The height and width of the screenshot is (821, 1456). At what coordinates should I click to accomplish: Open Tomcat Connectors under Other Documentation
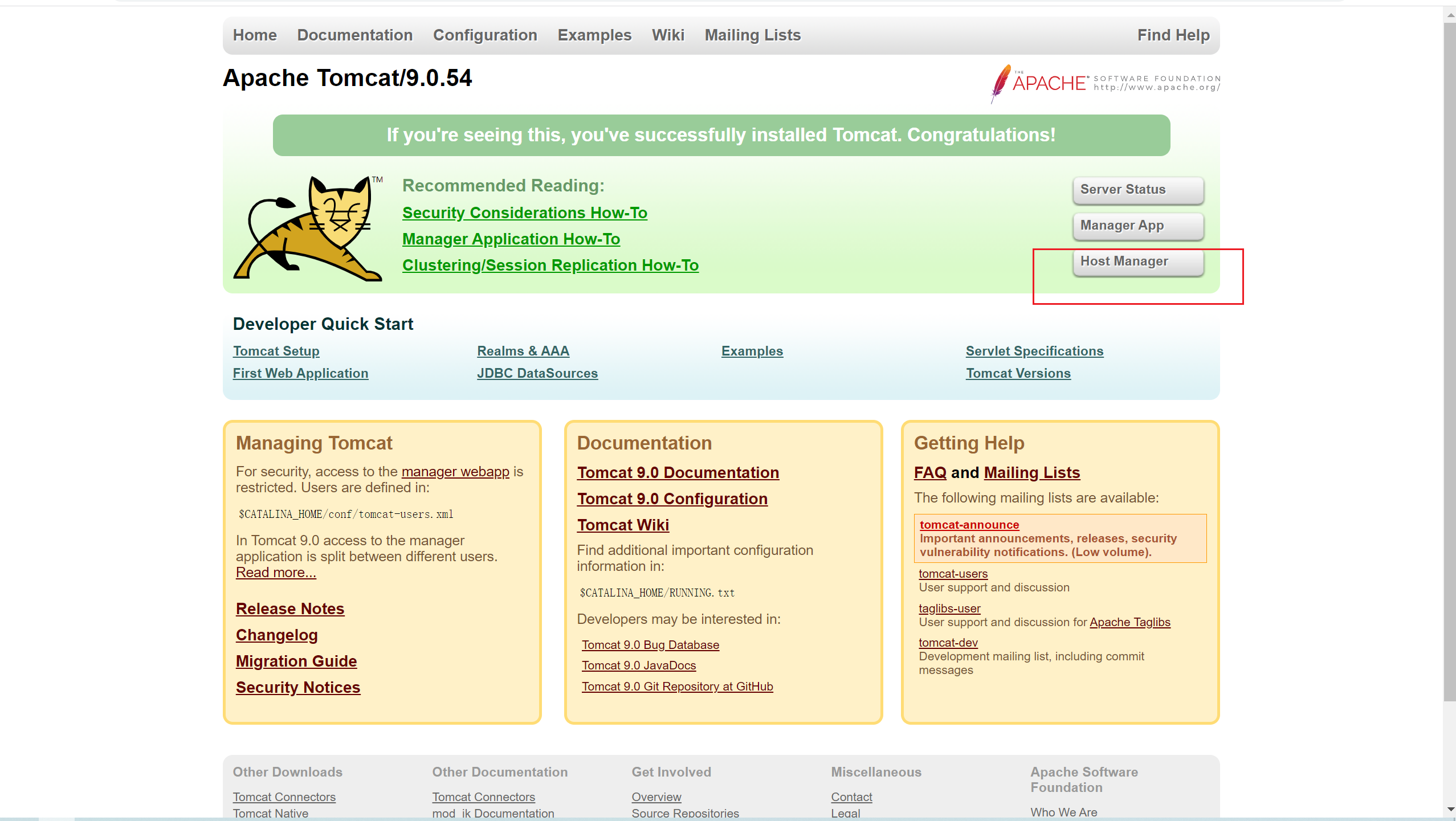pyautogui.click(x=483, y=797)
